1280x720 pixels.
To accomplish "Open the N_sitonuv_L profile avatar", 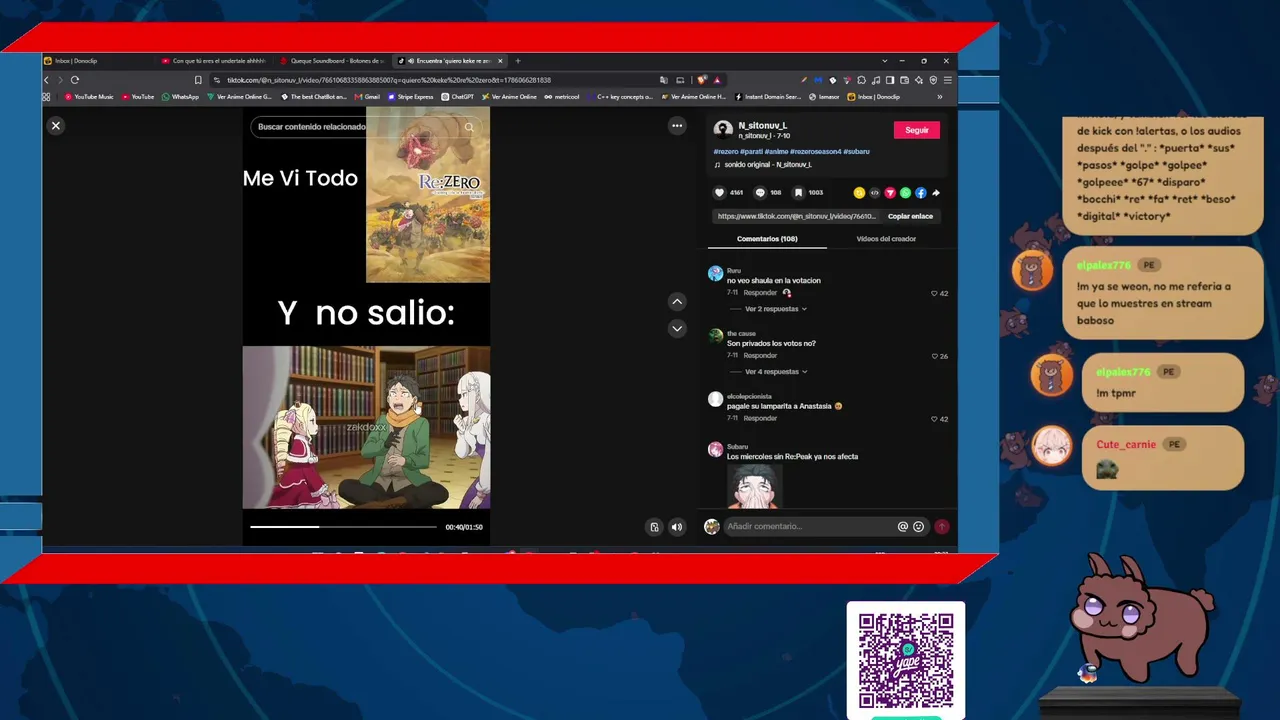I will [x=723, y=130].
